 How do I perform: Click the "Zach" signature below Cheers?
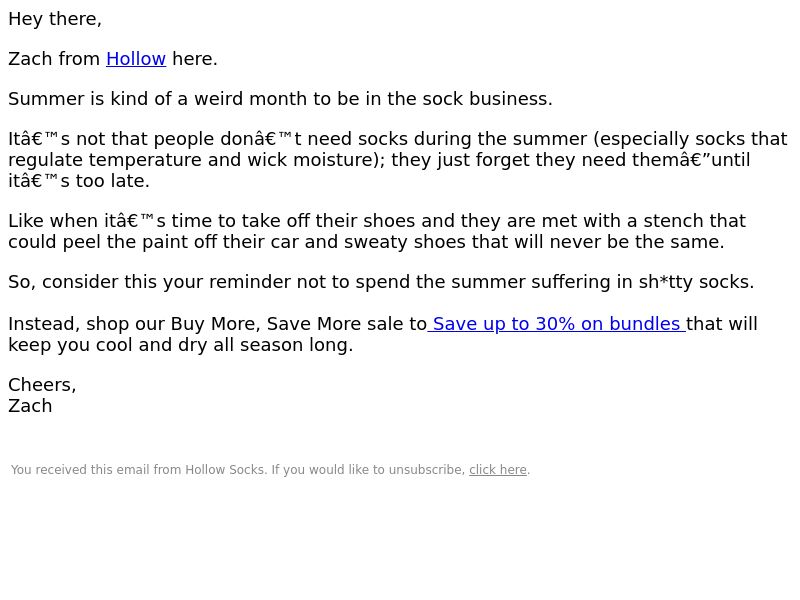coord(30,406)
